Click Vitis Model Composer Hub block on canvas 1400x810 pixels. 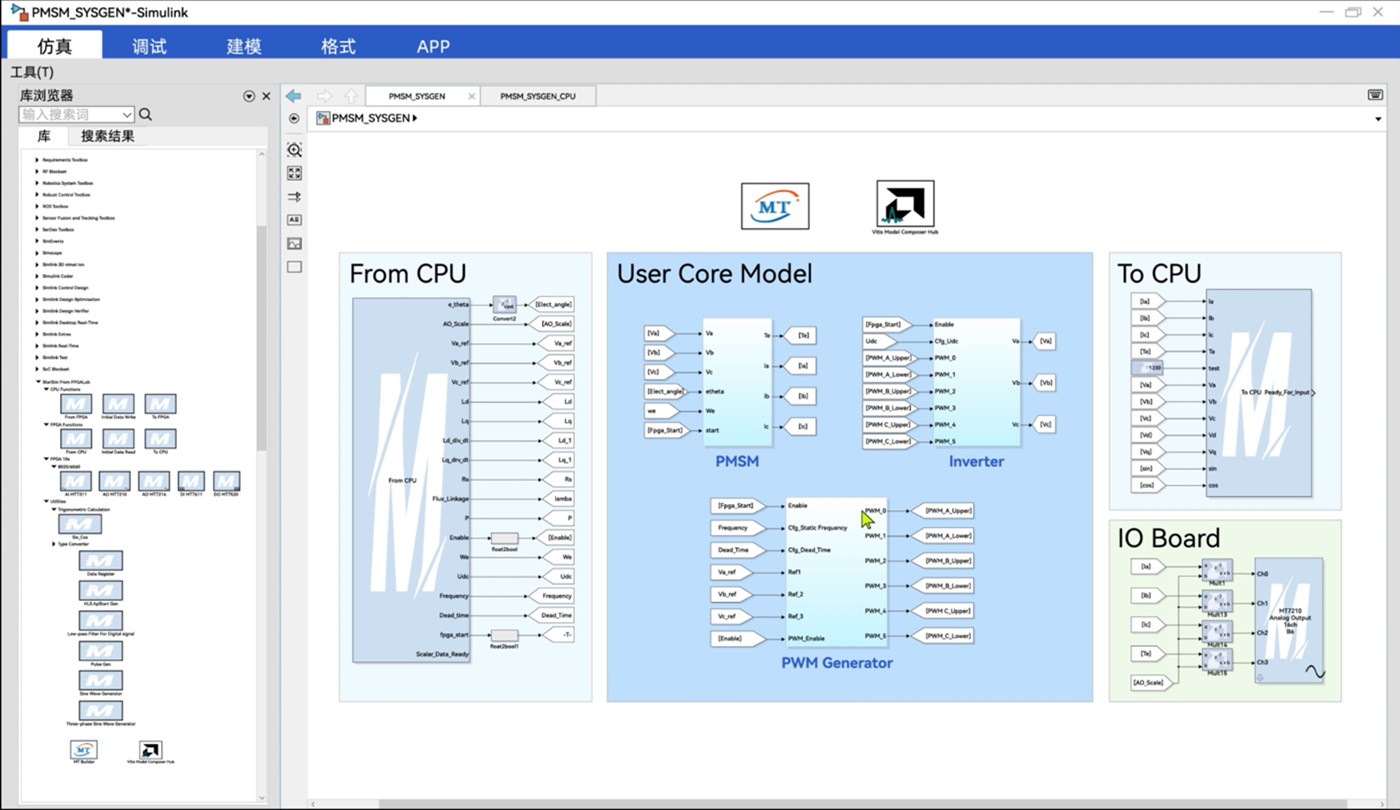(x=905, y=204)
